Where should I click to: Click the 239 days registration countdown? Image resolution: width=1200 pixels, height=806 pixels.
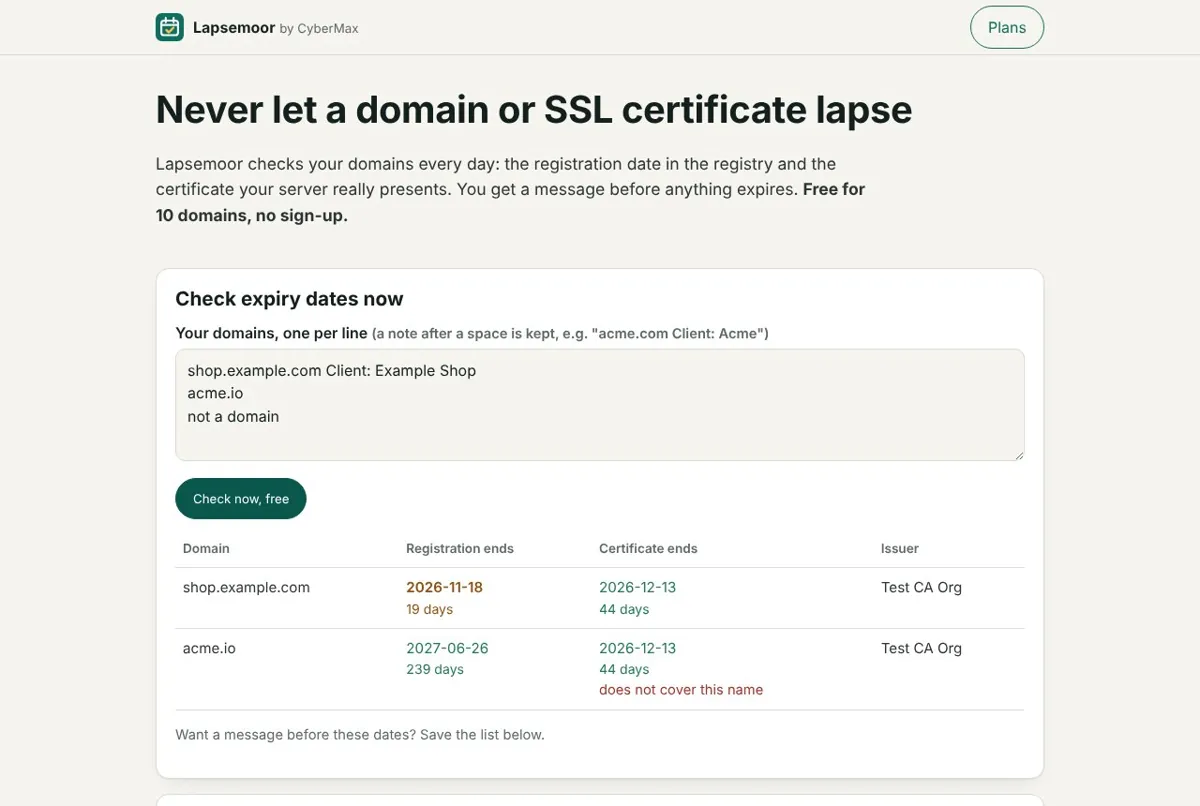[x=435, y=669]
